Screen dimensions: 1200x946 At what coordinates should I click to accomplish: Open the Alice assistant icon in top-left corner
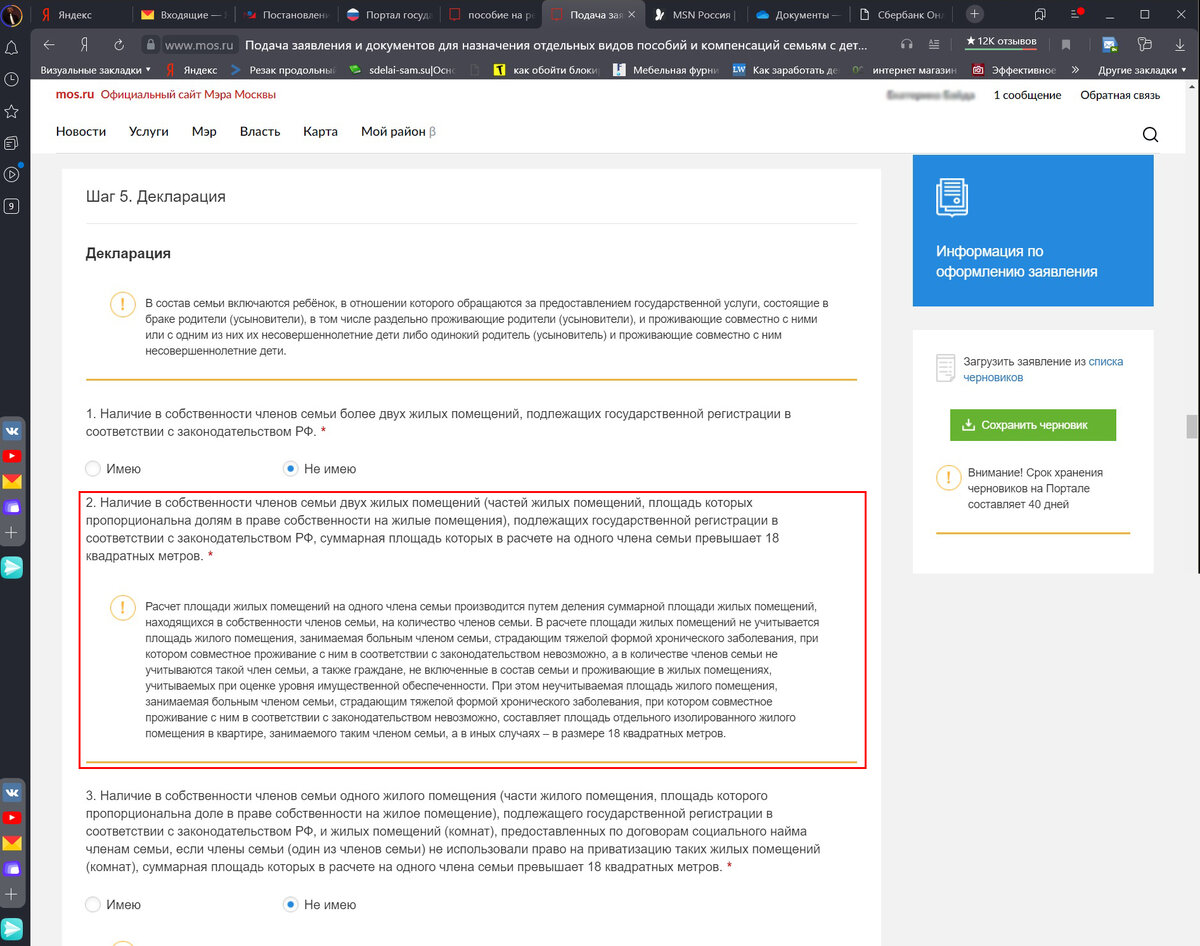(12, 14)
